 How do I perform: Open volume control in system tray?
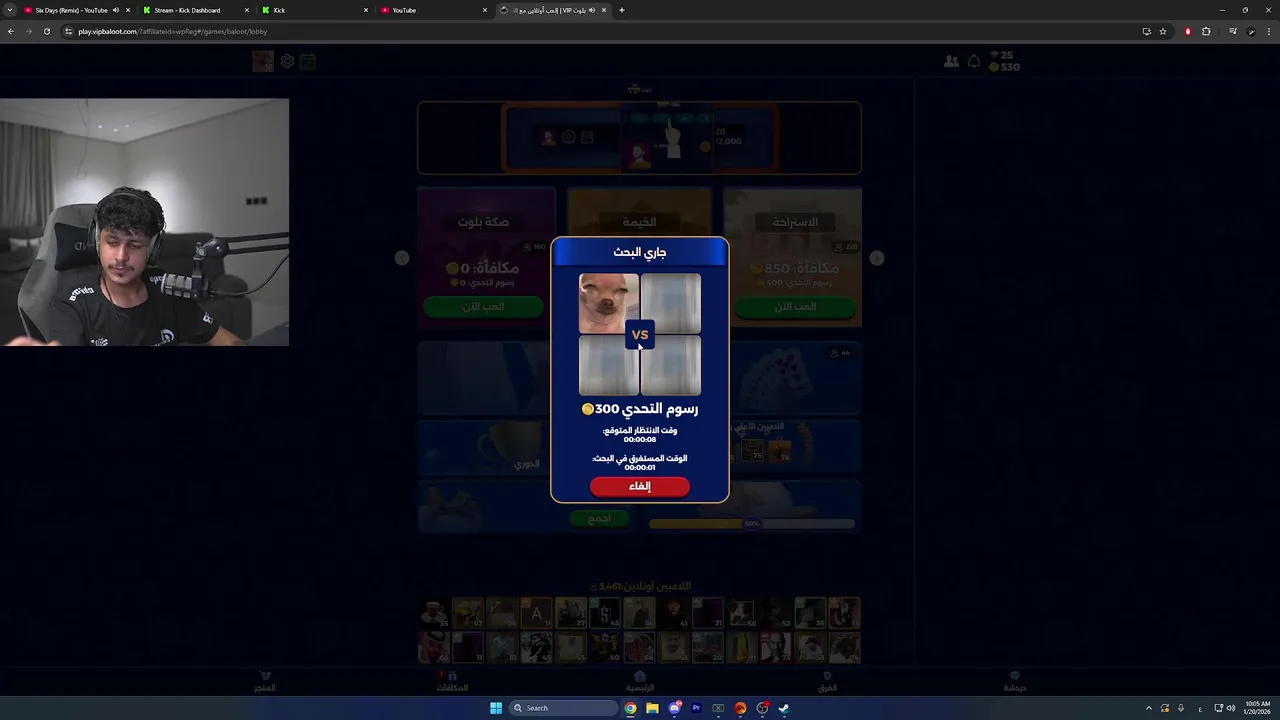point(1230,708)
